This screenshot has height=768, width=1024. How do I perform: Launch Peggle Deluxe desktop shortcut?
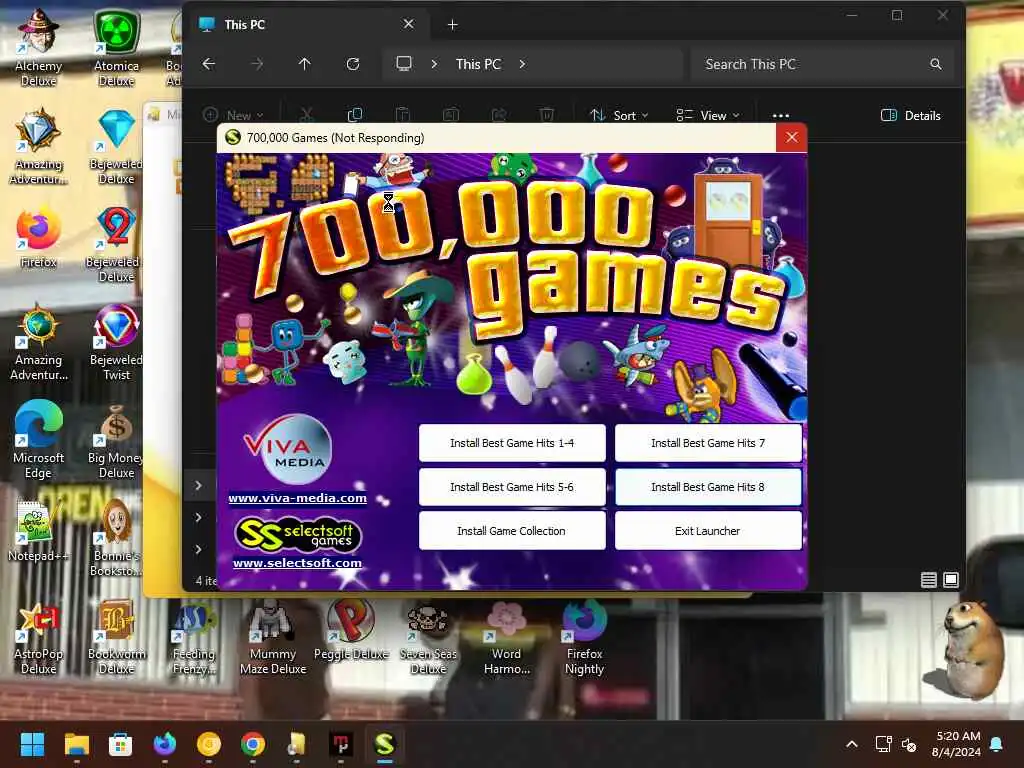pyautogui.click(x=351, y=630)
